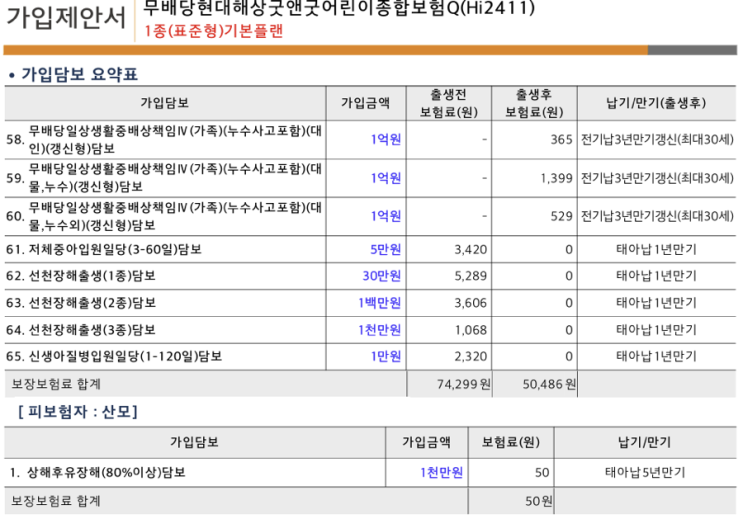Click the '[ 피보험자 : 산모]' heading
Screen dimensions: 743x519
(78, 411)
